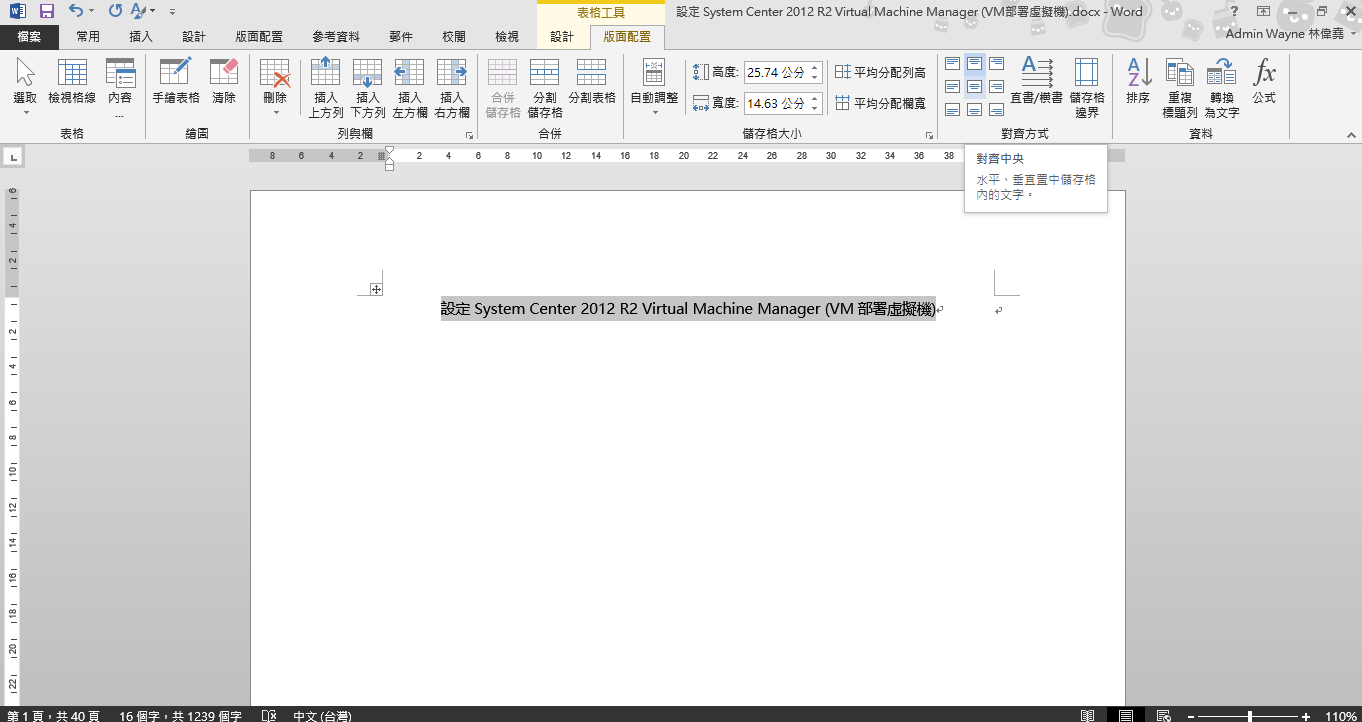
Task: Change text direction with 直書/橫書
Action: click(x=1037, y=81)
